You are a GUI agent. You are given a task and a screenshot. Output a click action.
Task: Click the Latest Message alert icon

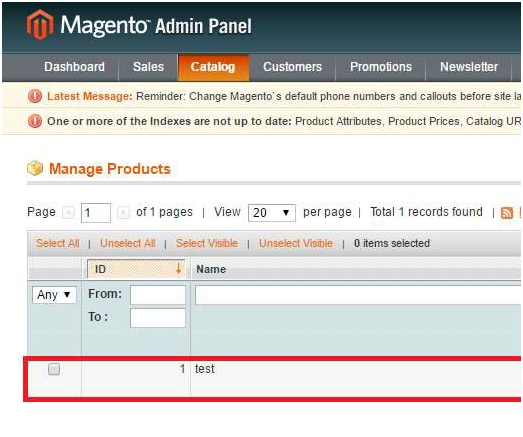(35, 96)
